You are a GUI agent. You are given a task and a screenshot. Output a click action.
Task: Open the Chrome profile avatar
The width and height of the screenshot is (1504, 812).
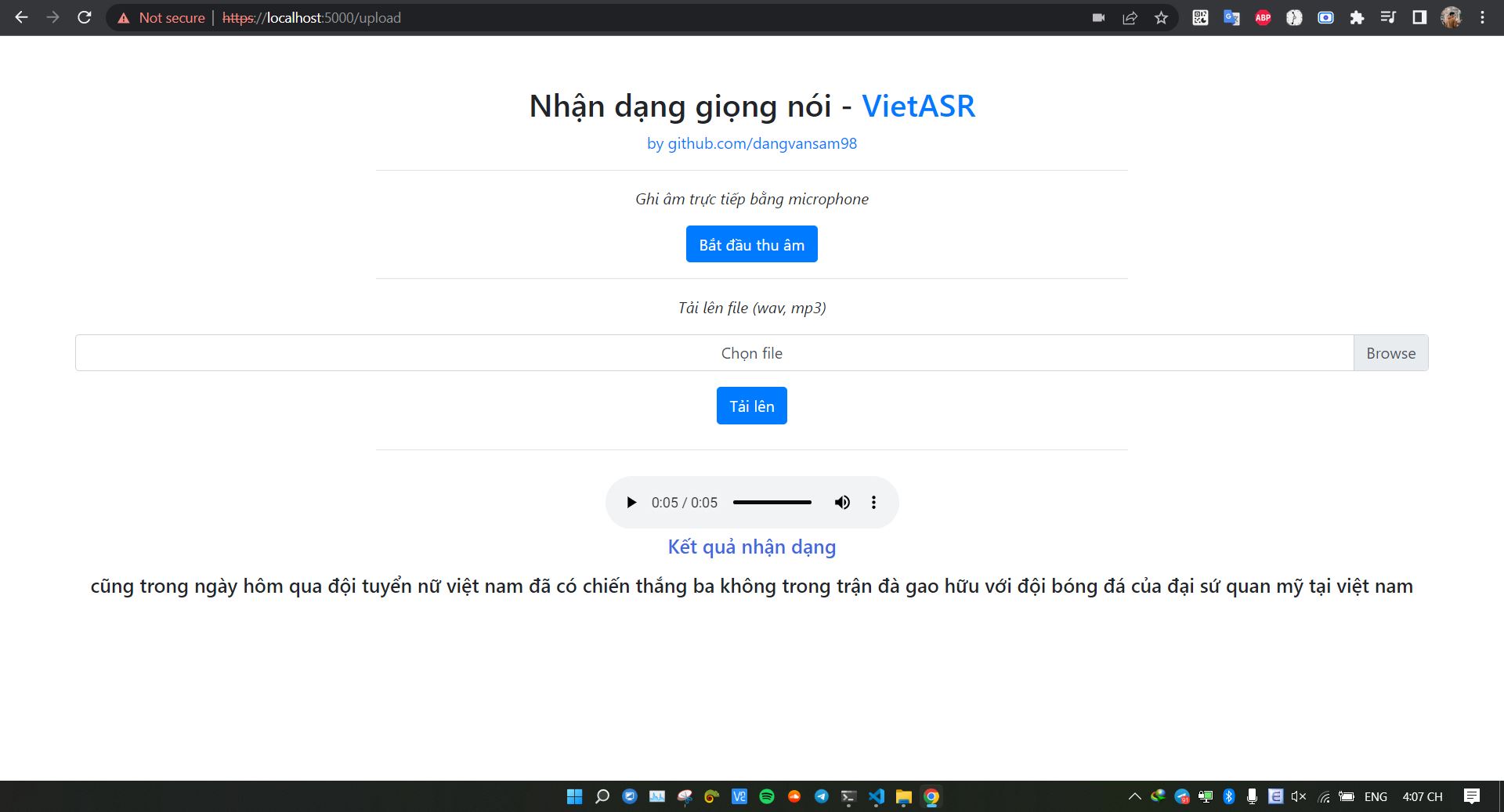pyautogui.click(x=1451, y=17)
